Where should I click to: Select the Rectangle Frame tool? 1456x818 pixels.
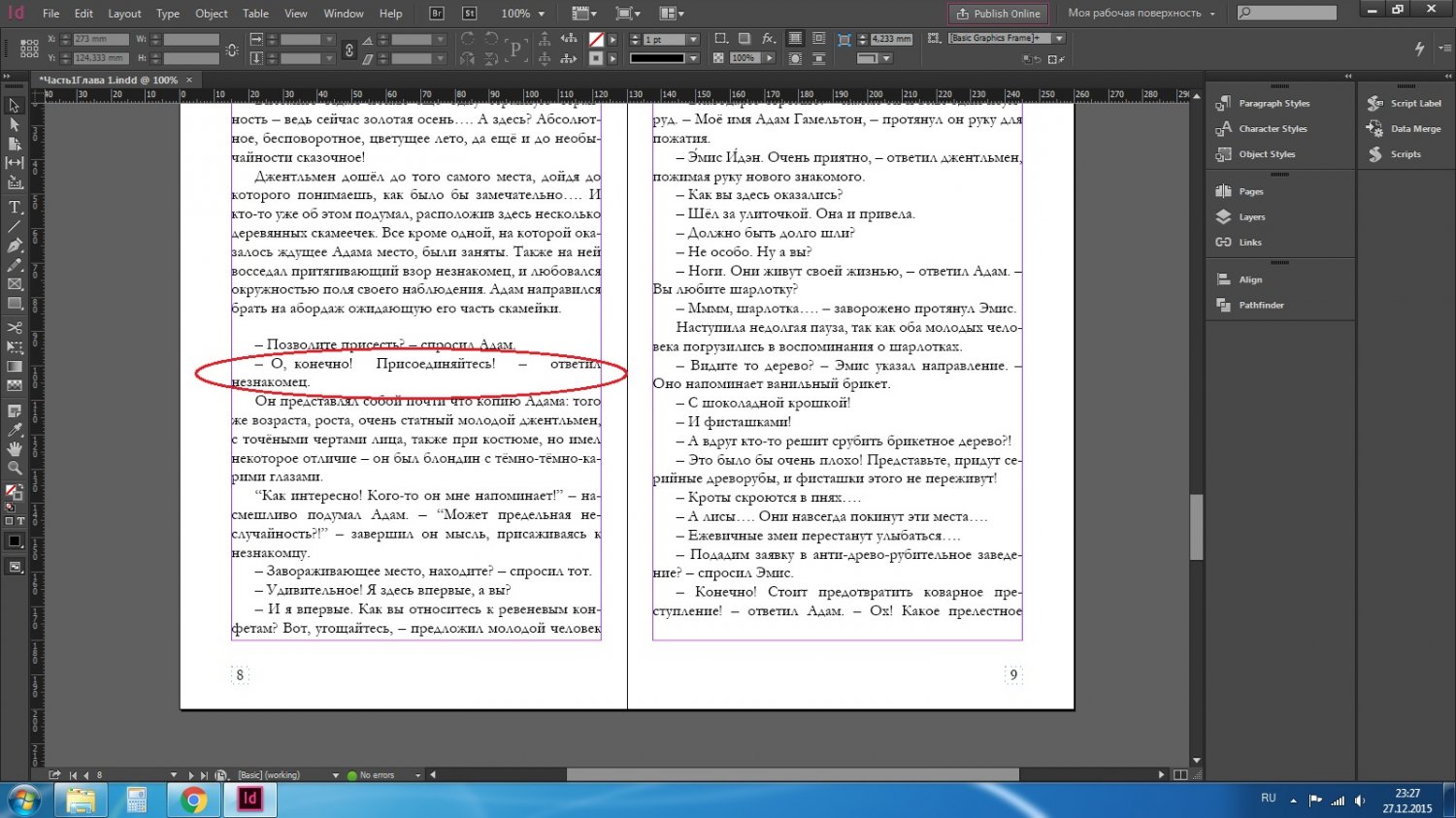coord(15,284)
